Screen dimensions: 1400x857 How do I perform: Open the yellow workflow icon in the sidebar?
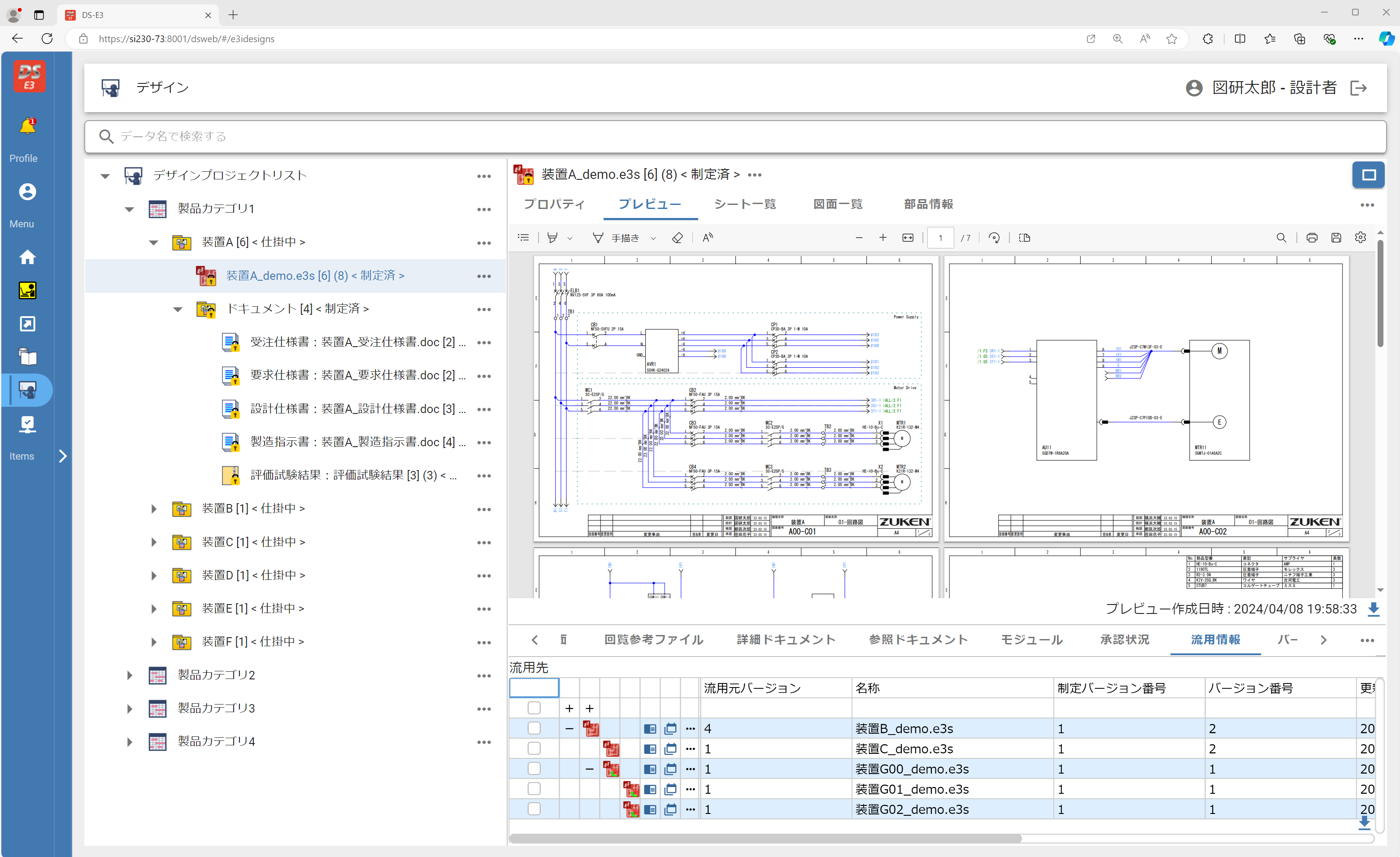(x=27, y=291)
